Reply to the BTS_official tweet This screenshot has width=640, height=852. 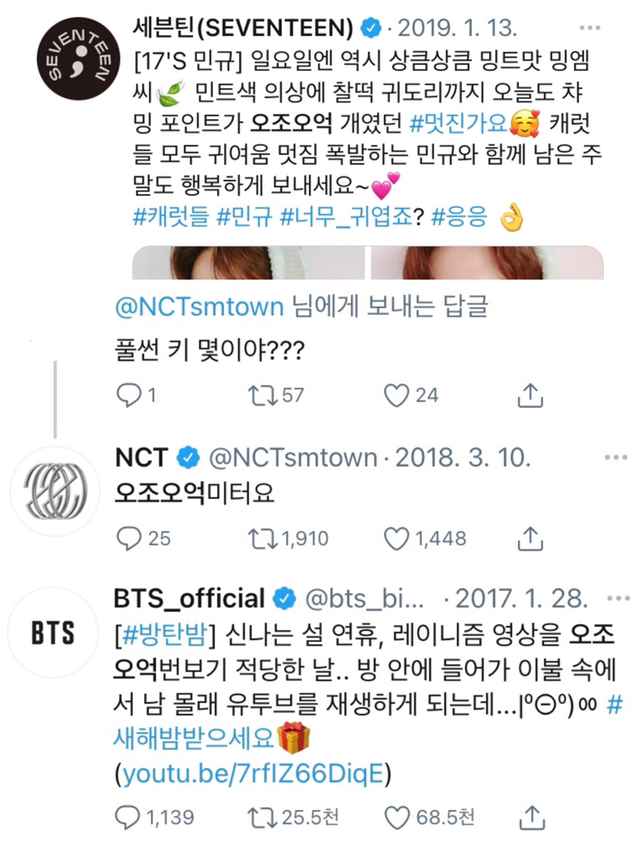(x=131, y=818)
